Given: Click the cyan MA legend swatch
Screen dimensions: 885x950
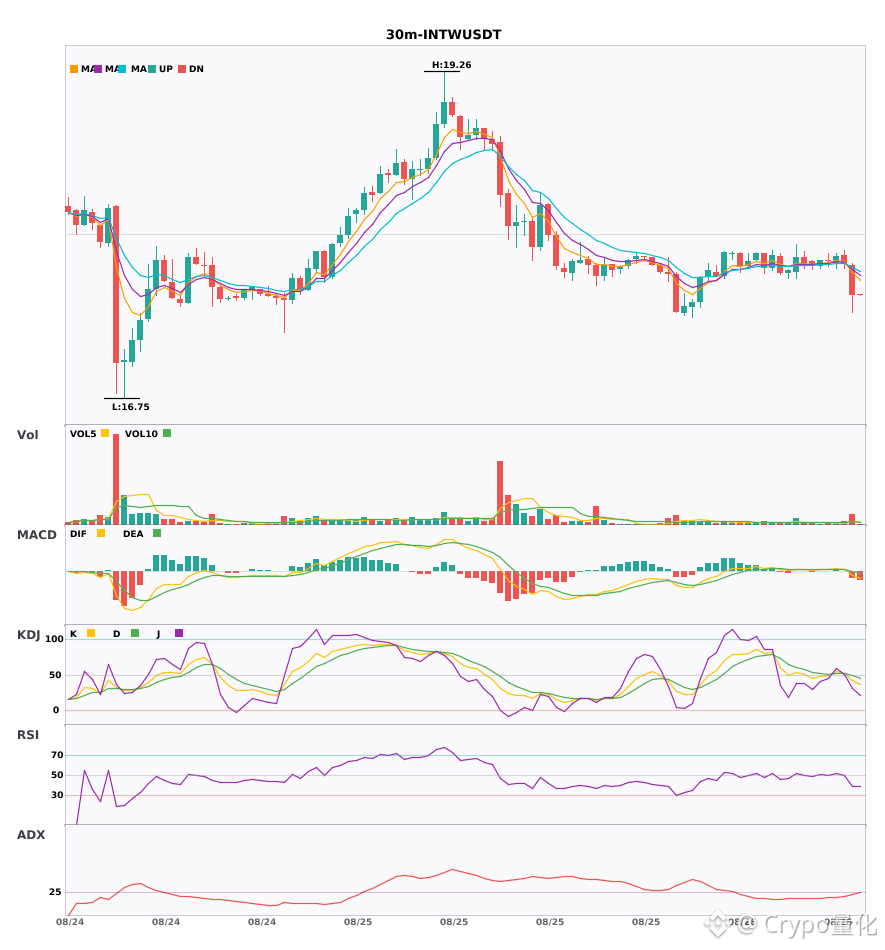Looking at the screenshot, I should tap(122, 69).
